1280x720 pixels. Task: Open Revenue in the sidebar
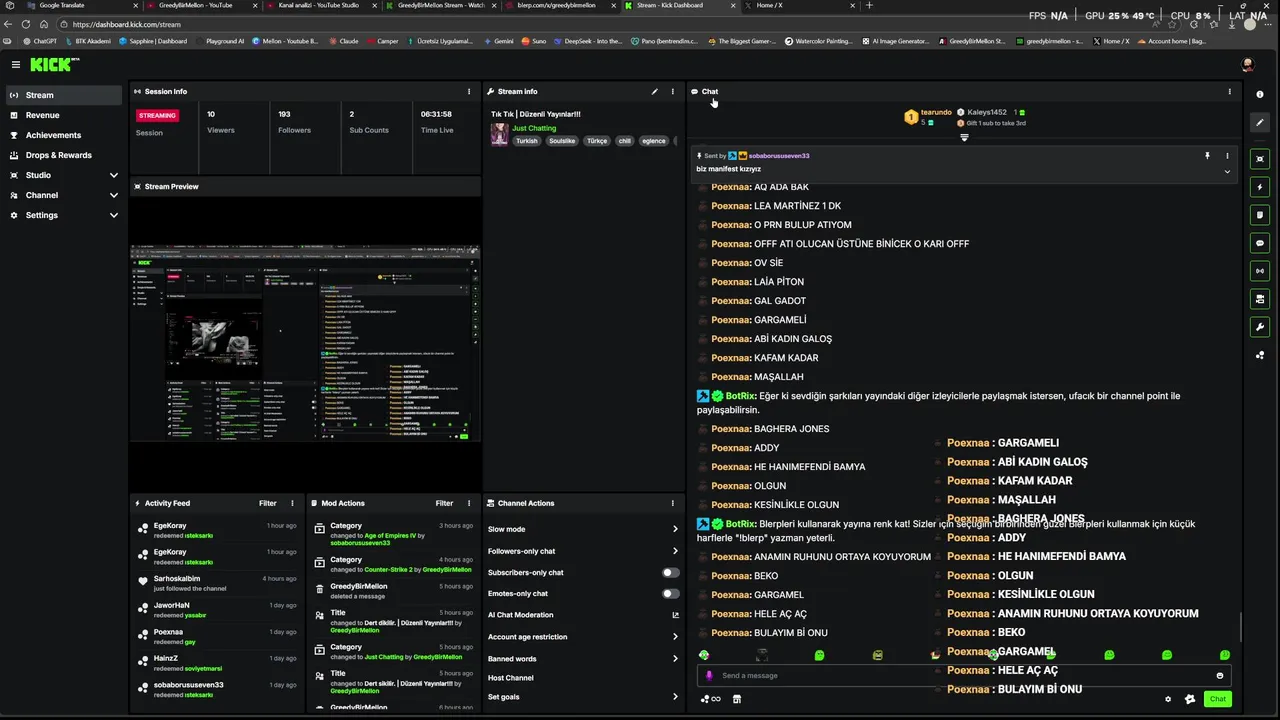[x=64, y=115]
